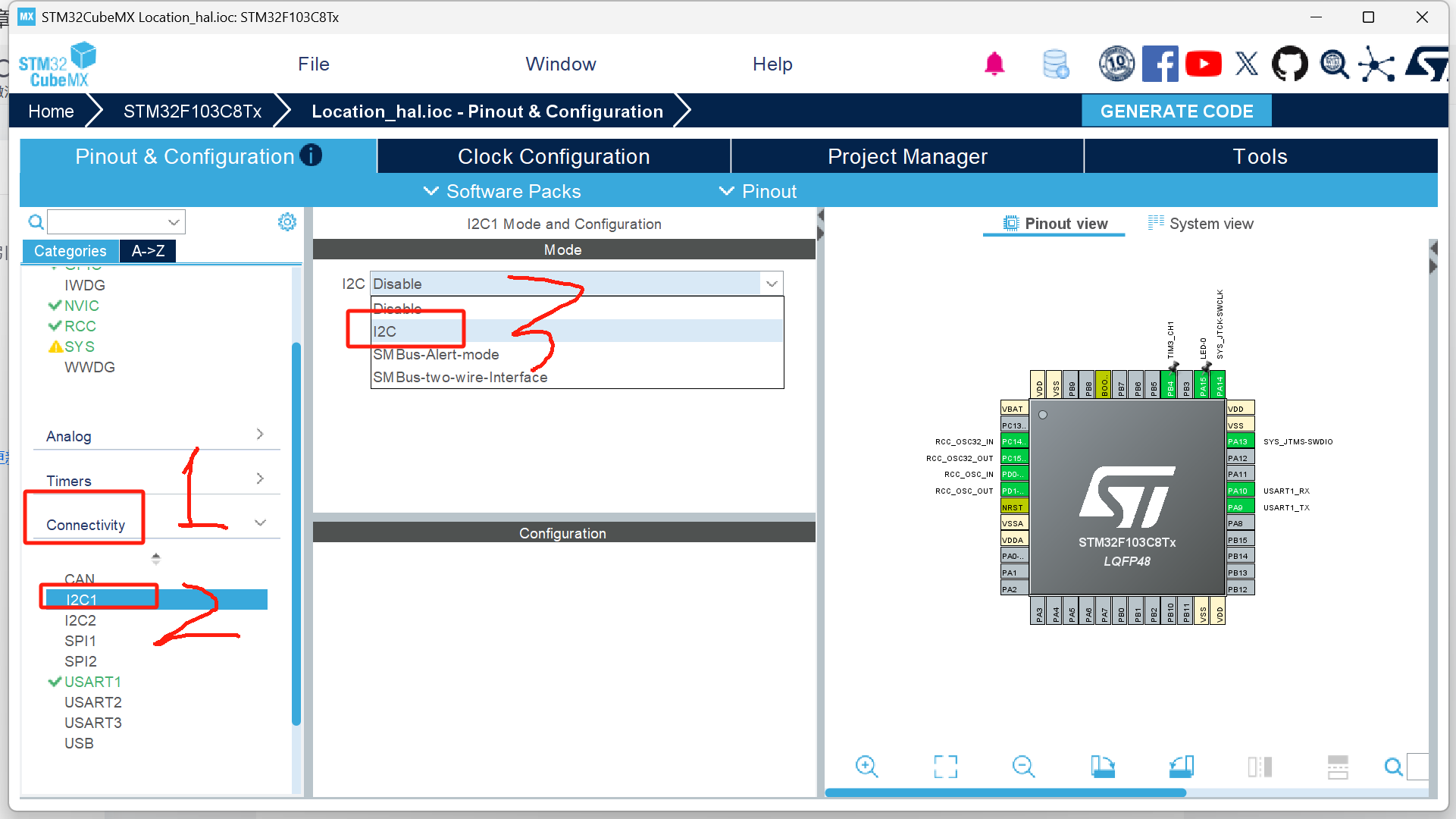Open the A->Z sorting tab
The height and width of the screenshot is (819, 1456).
[148, 251]
